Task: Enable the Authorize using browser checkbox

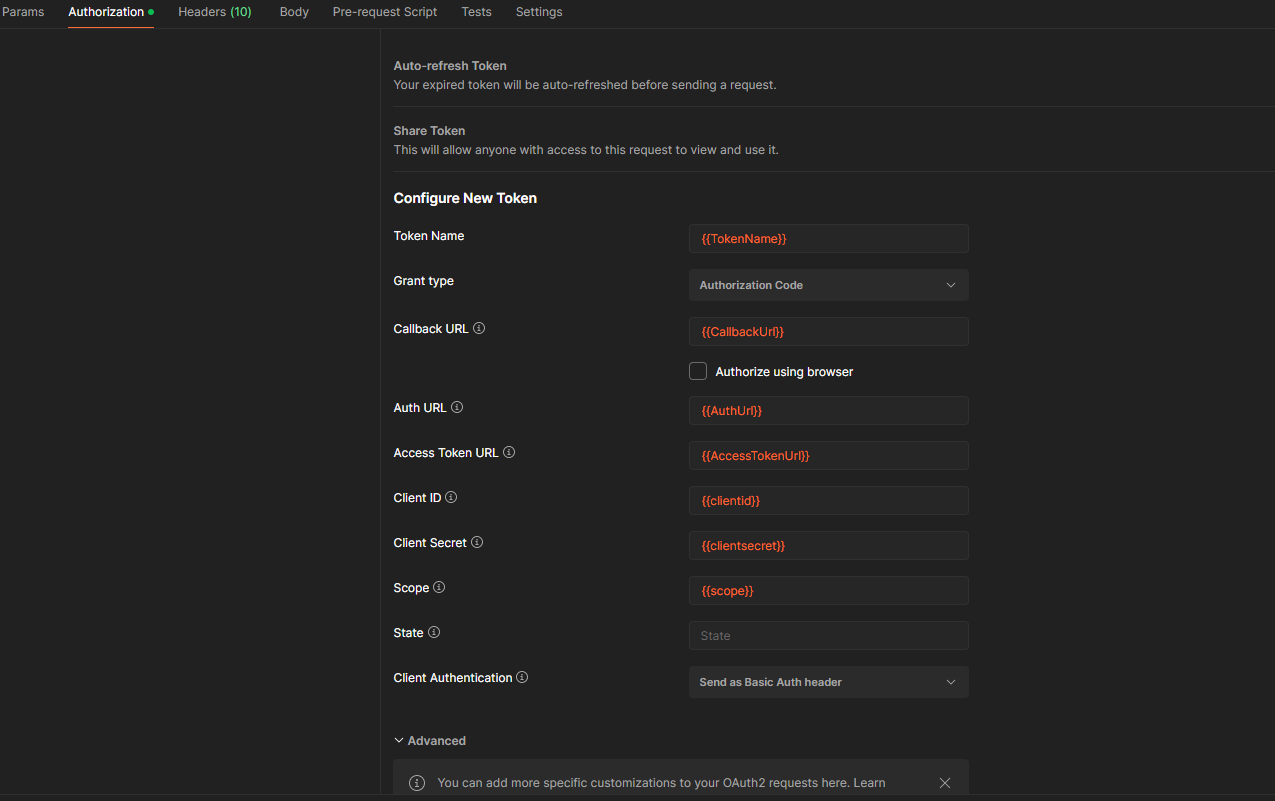Action: coord(698,371)
